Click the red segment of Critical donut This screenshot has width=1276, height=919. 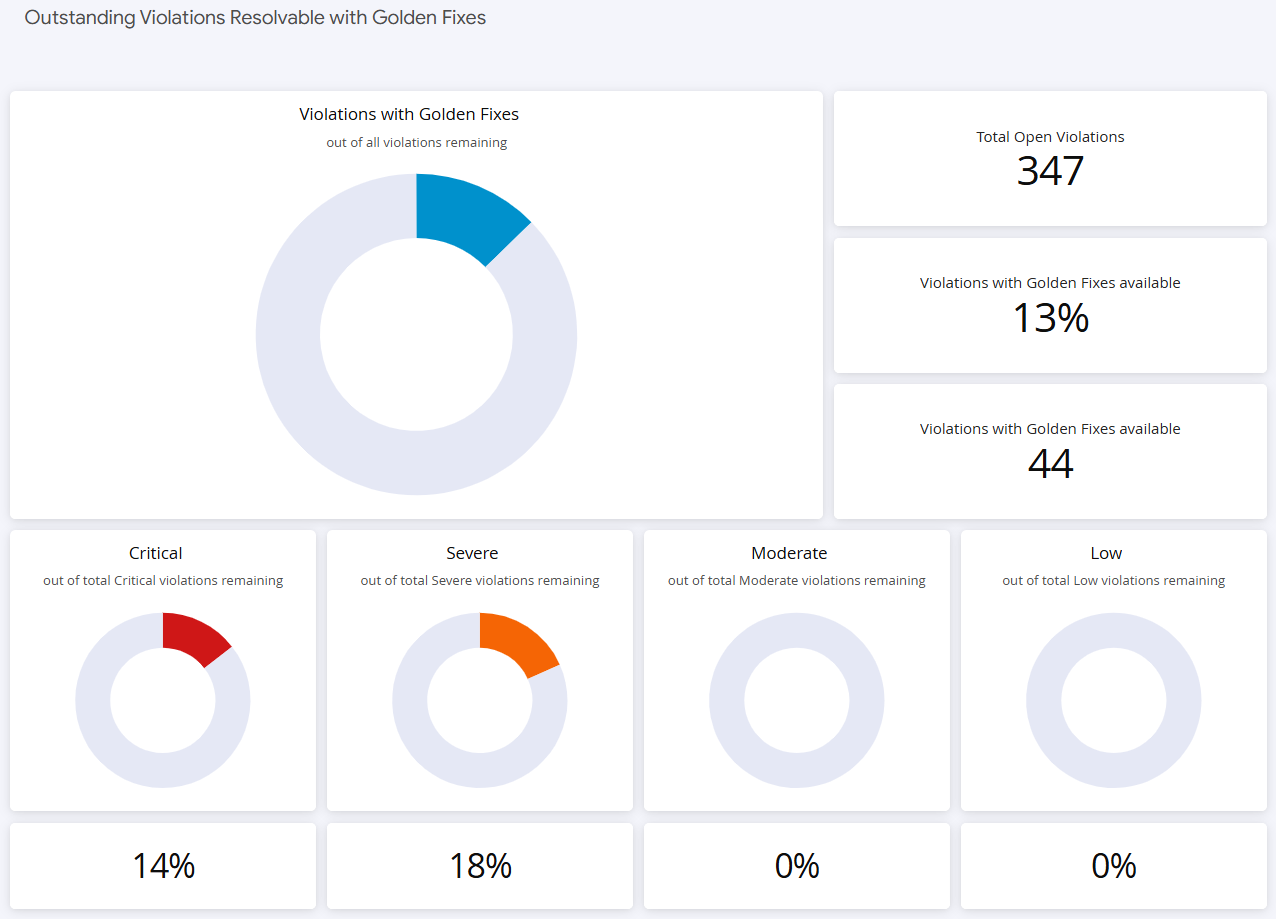(x=194, y=636)
